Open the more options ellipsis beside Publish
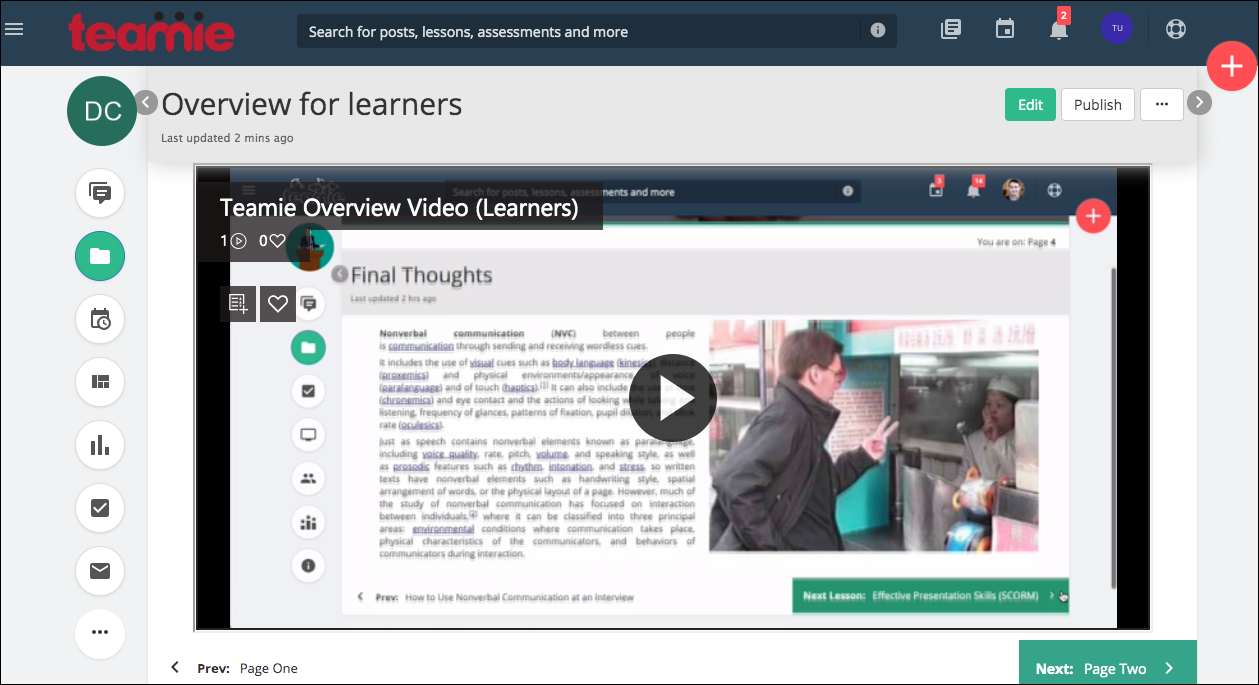 click(x=1161, y=105)
